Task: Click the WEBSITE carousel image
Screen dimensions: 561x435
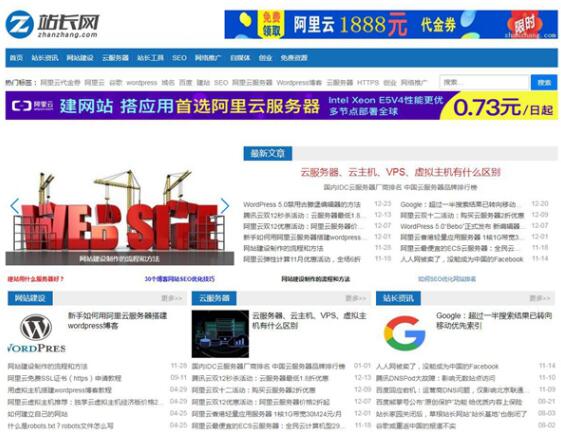Action: [120, 217]
